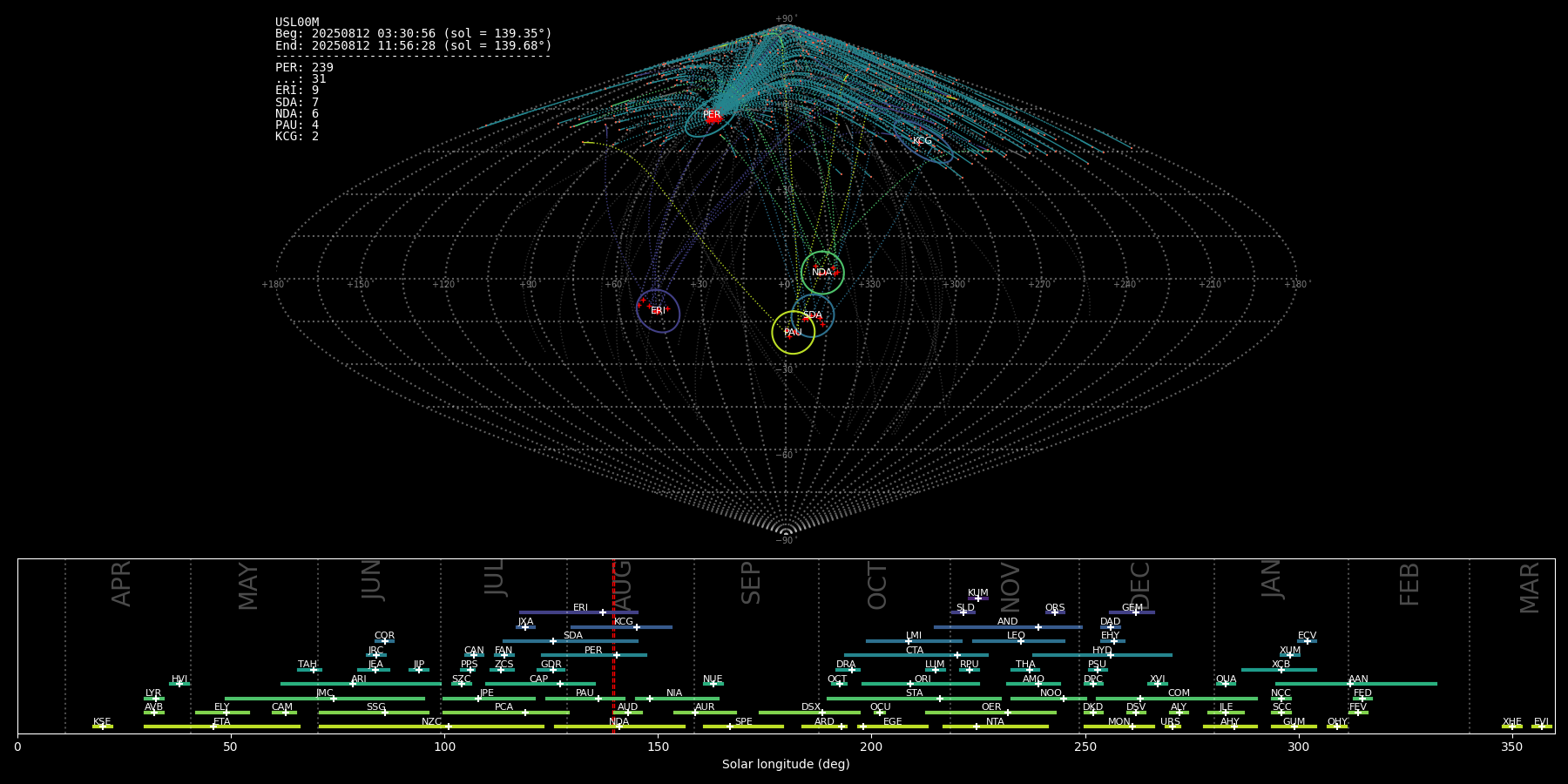Select the XHE shower bar in timeline
Image resolution: width=1568 pixels, height=784 pixels.
(x=1512, y=727)
